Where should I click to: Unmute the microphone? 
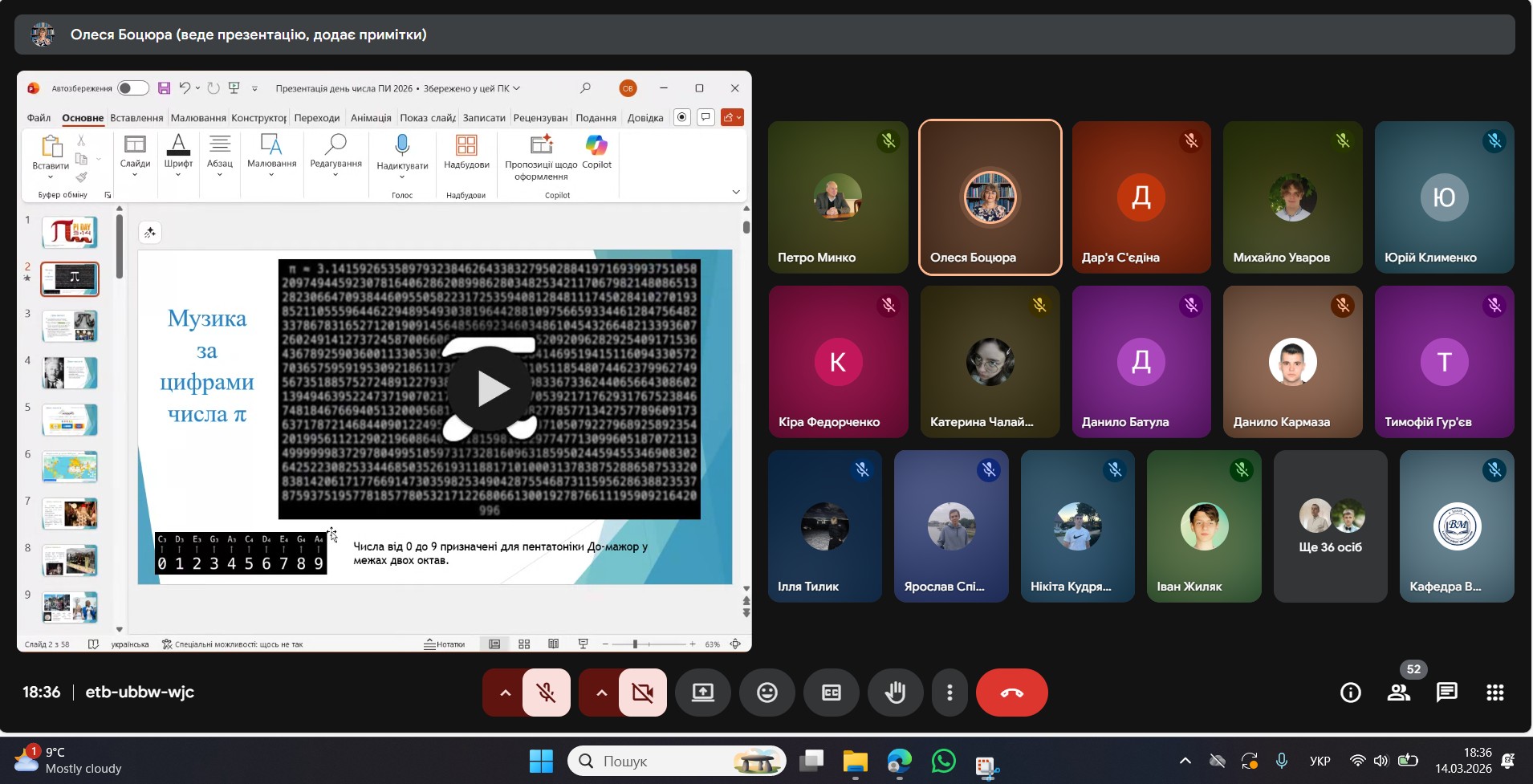coord(547,693)
